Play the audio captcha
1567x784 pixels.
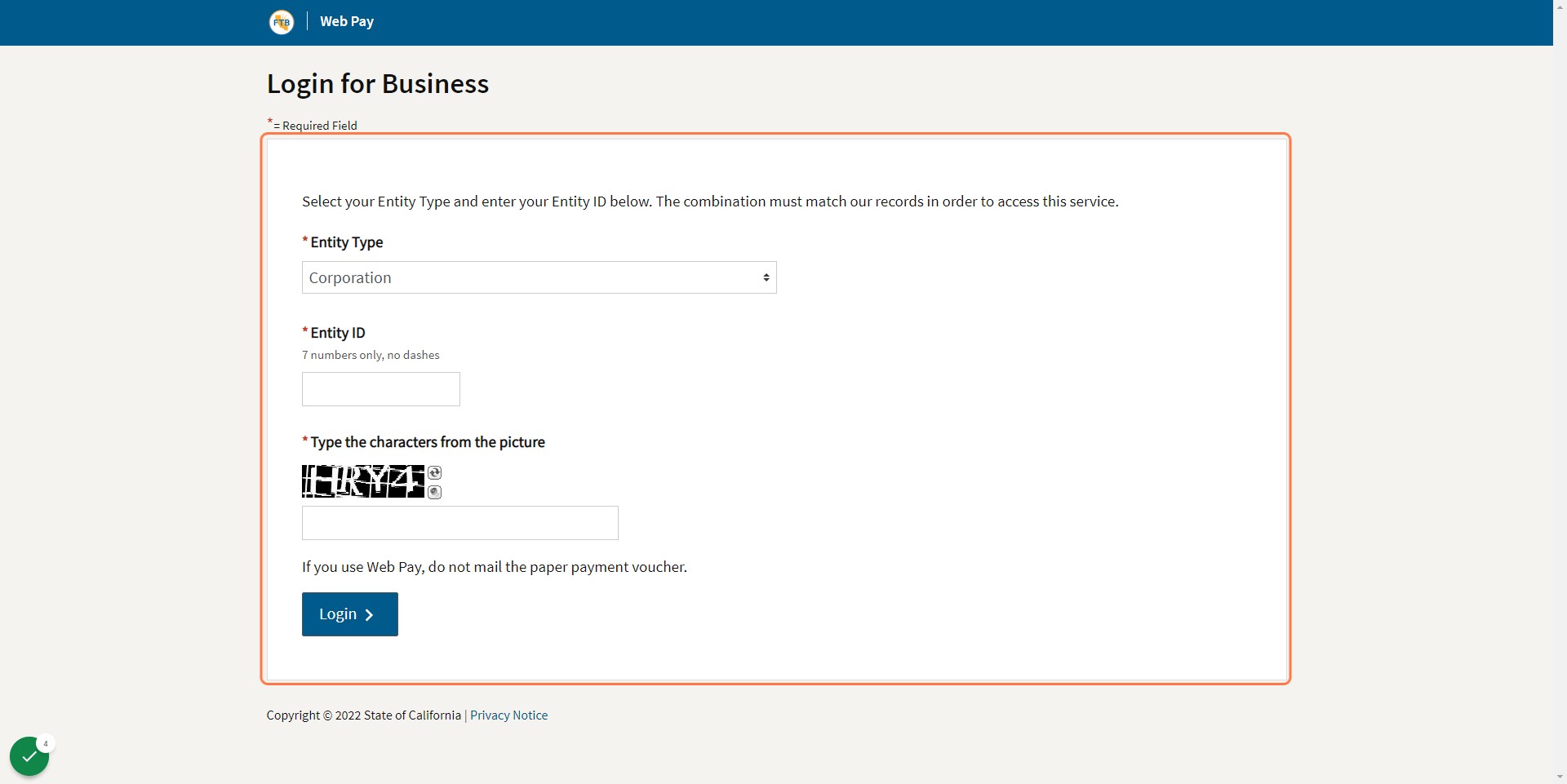click(435, 492)
